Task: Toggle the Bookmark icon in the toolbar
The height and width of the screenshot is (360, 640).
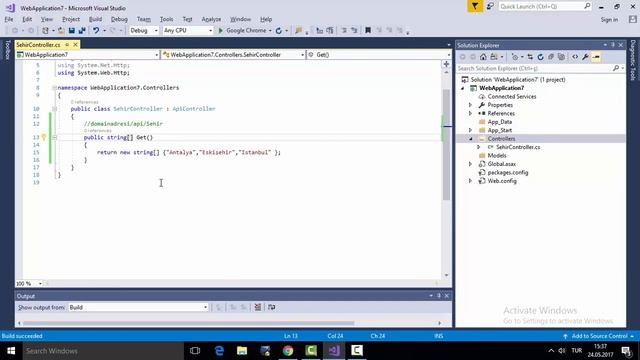Action: pyautogui.click(x=368, y=31)
